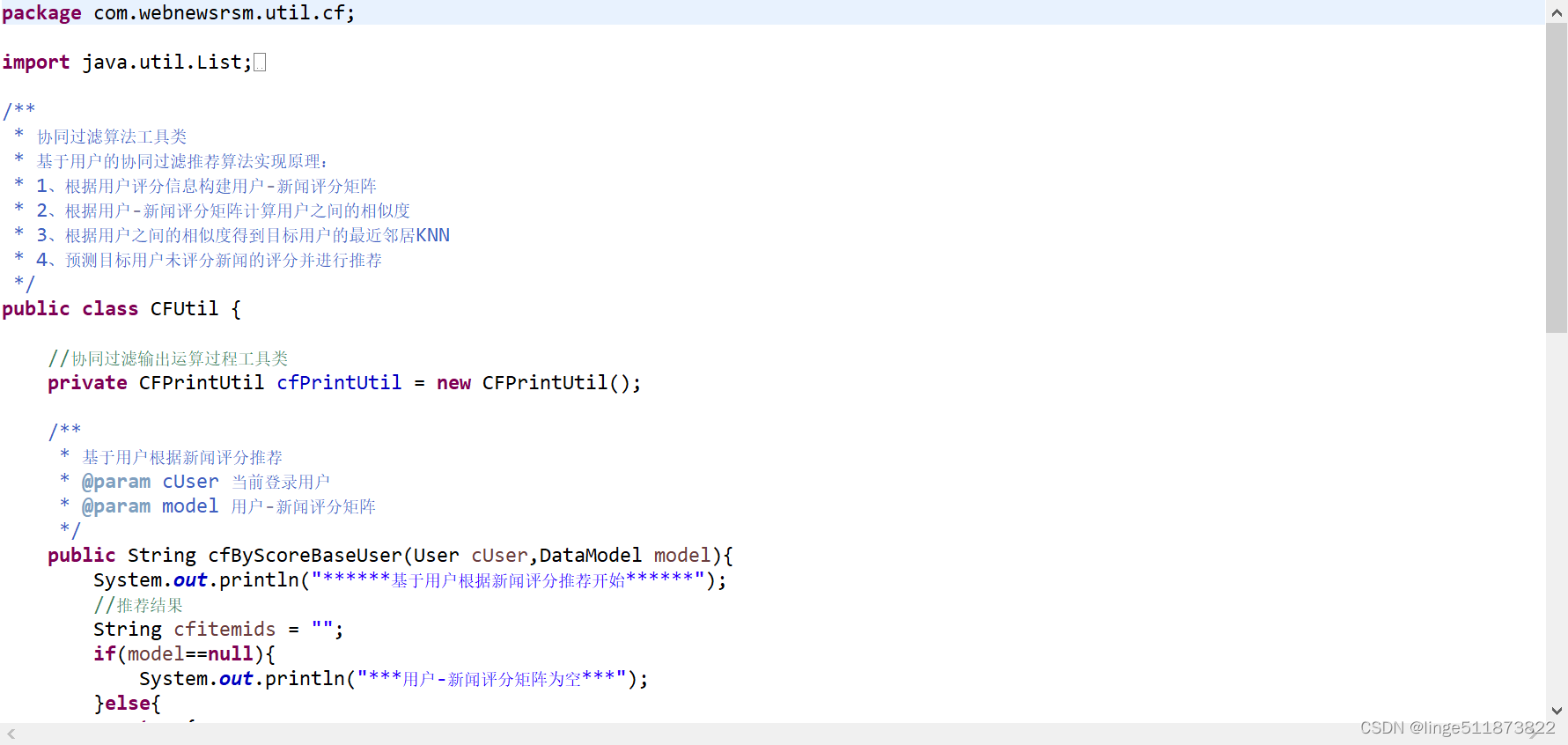
Task: Click comment line '4、预测目标用户未评分新闻的评分并进行推荐'
Action: pos(209,260)
